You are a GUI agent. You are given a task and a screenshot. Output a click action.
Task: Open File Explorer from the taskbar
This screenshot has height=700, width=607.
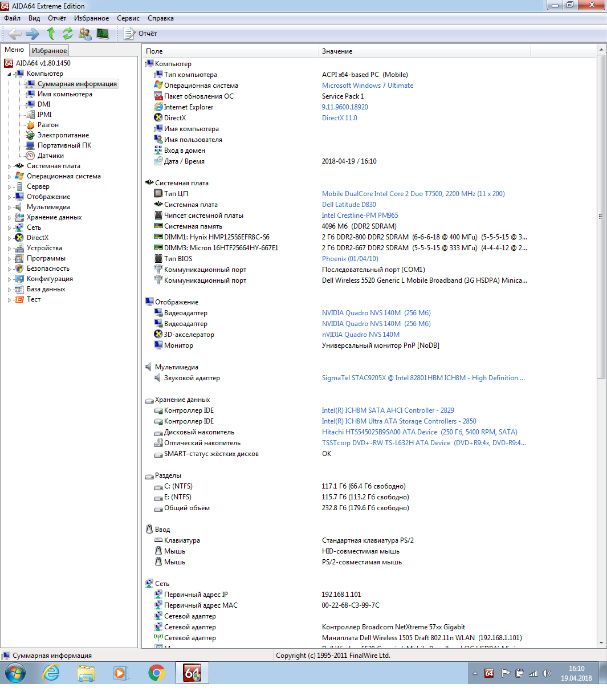[86, 673]
